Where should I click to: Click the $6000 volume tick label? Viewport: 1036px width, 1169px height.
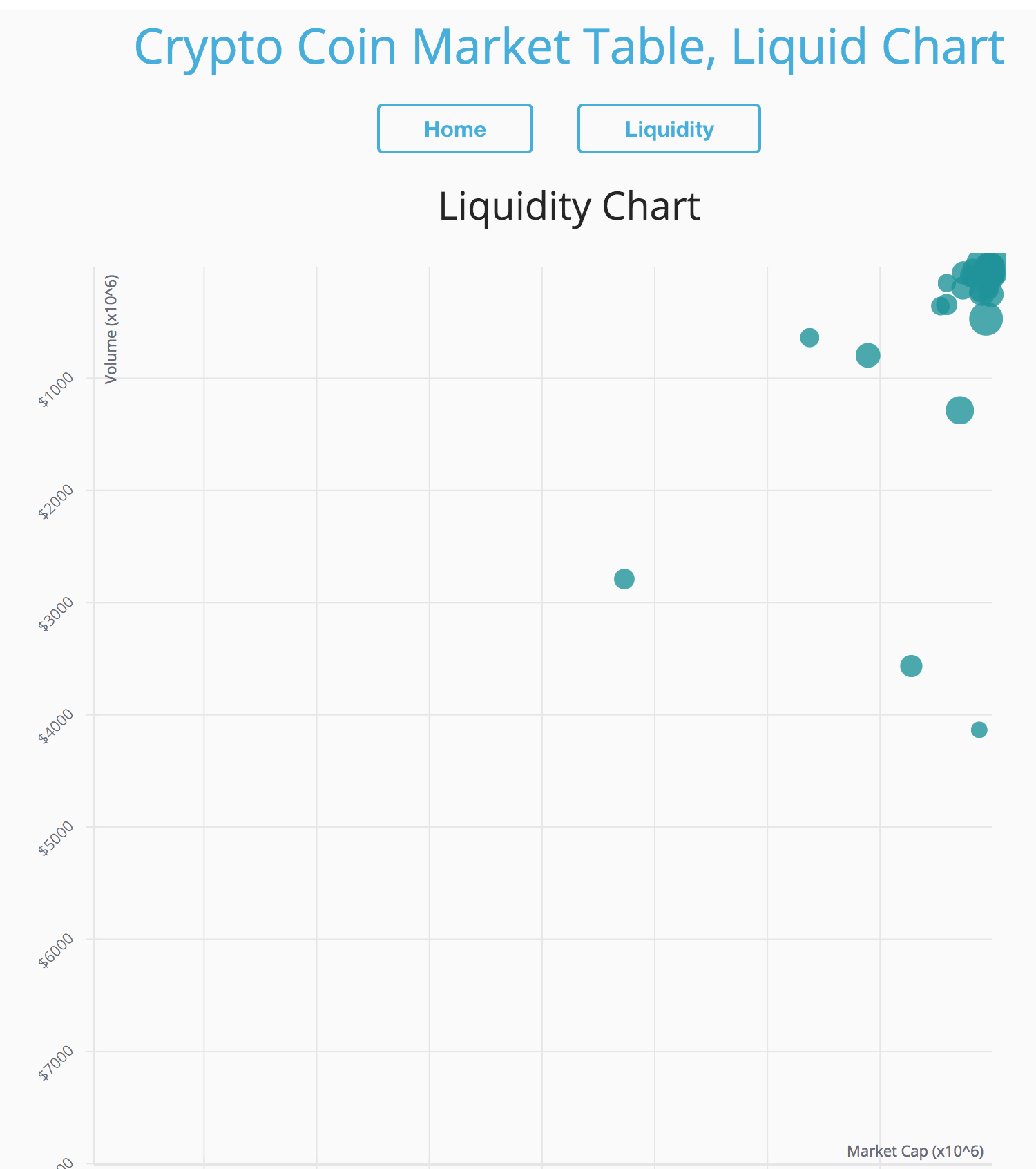[55, 951]
